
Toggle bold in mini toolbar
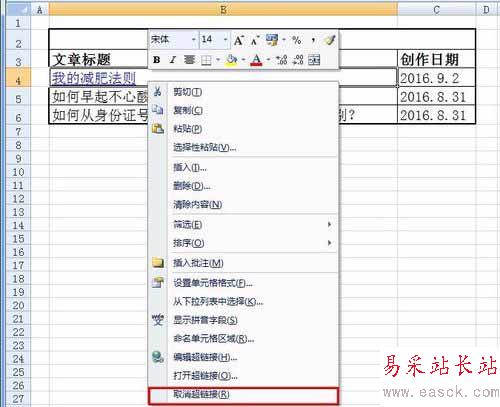click(157, 60)
